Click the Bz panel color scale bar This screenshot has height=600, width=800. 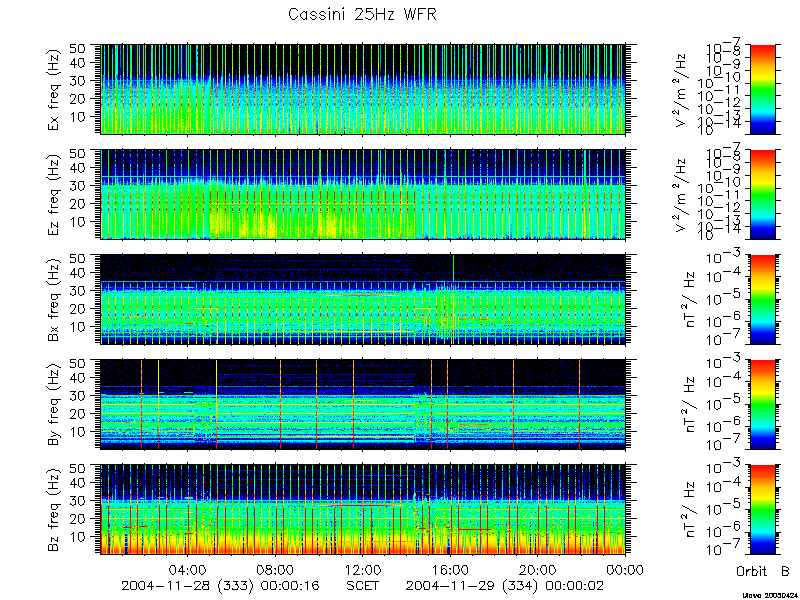pos(763,509)
